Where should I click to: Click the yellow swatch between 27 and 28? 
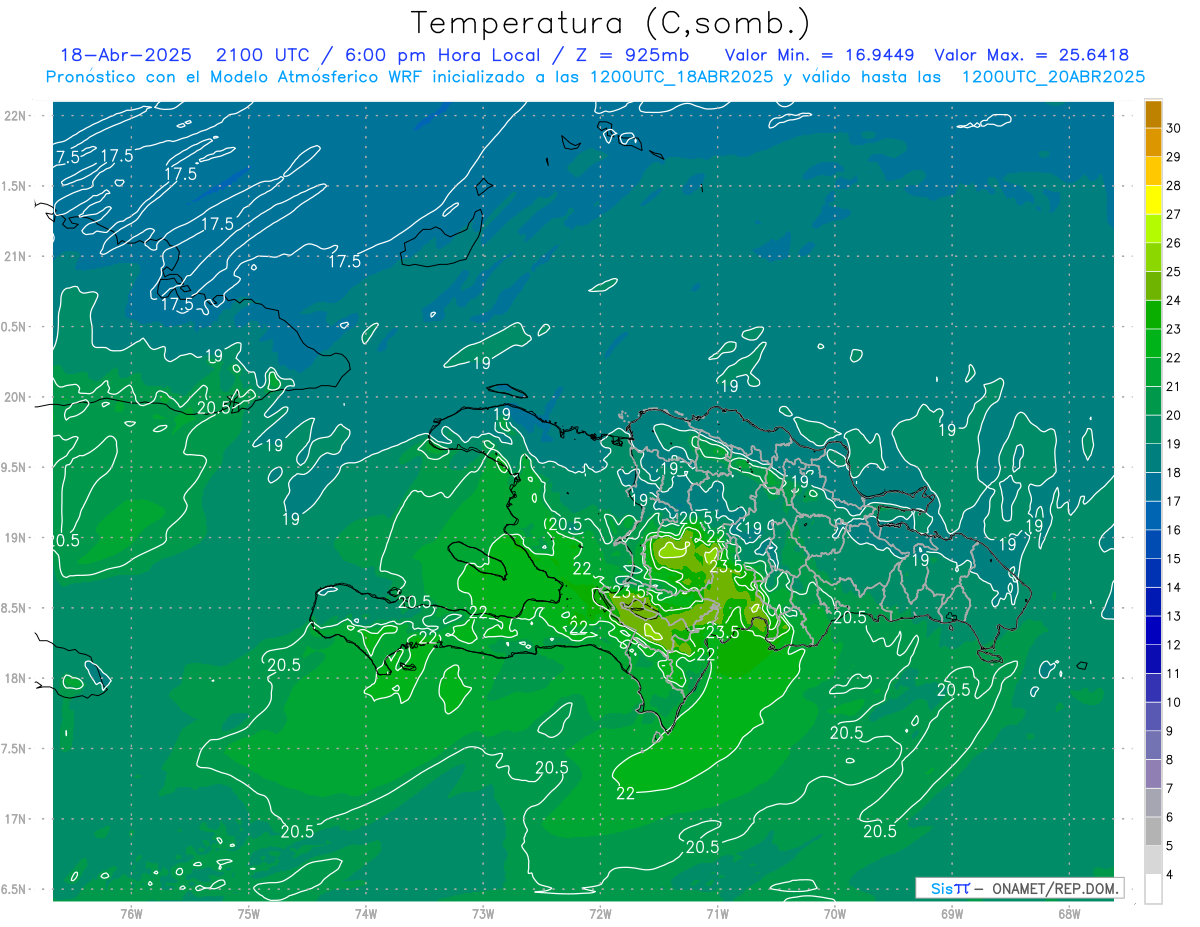click(x=1153, y=199)
